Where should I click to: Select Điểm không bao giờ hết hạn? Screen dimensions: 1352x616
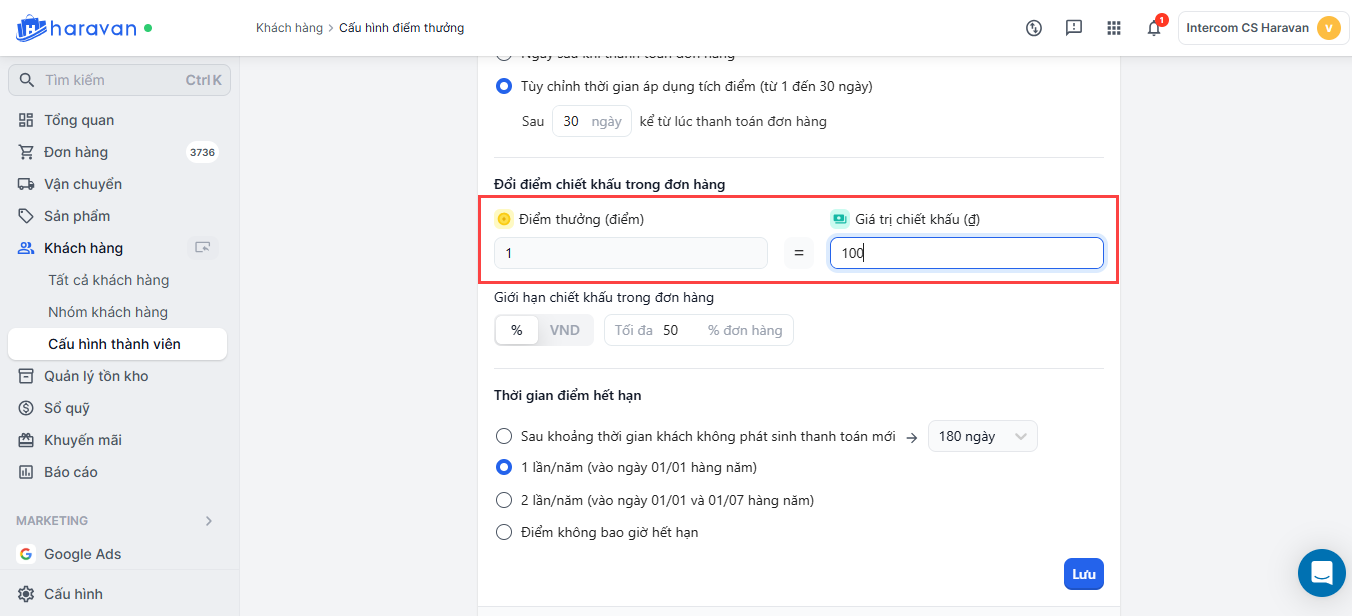(504, 532)
